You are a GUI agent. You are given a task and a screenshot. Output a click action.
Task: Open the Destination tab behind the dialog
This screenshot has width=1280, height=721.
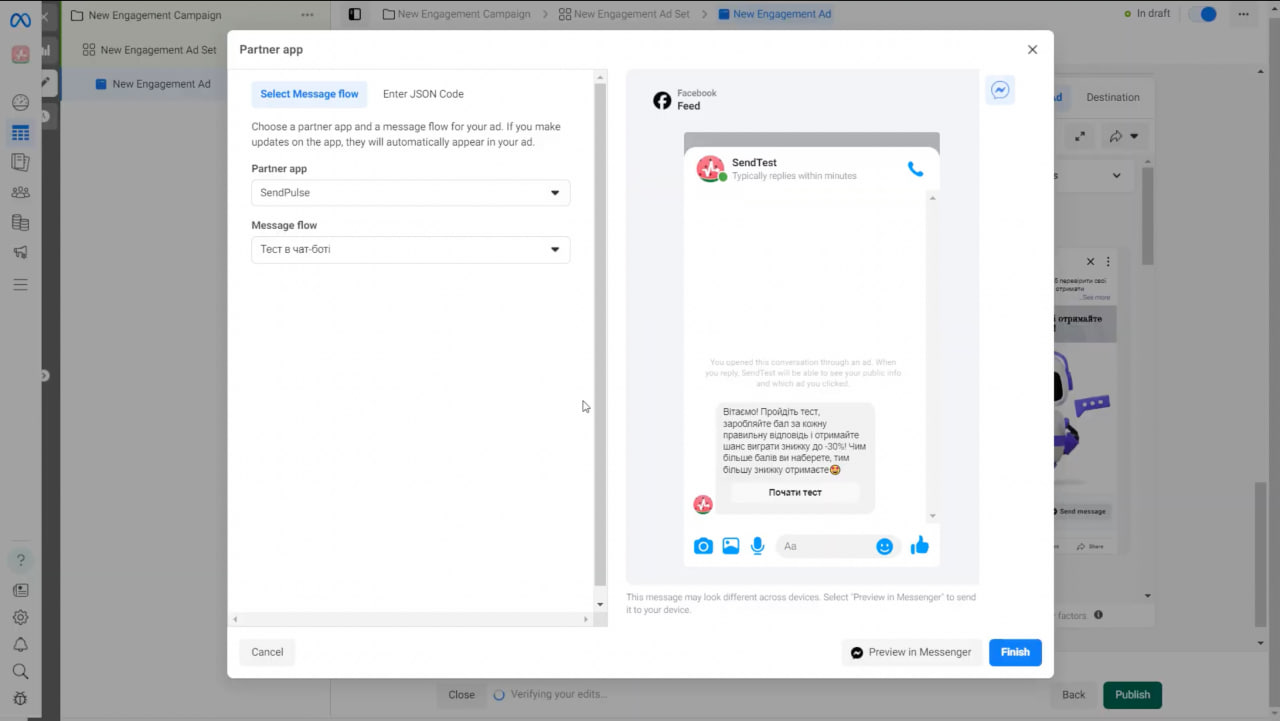pos(1113,97)
